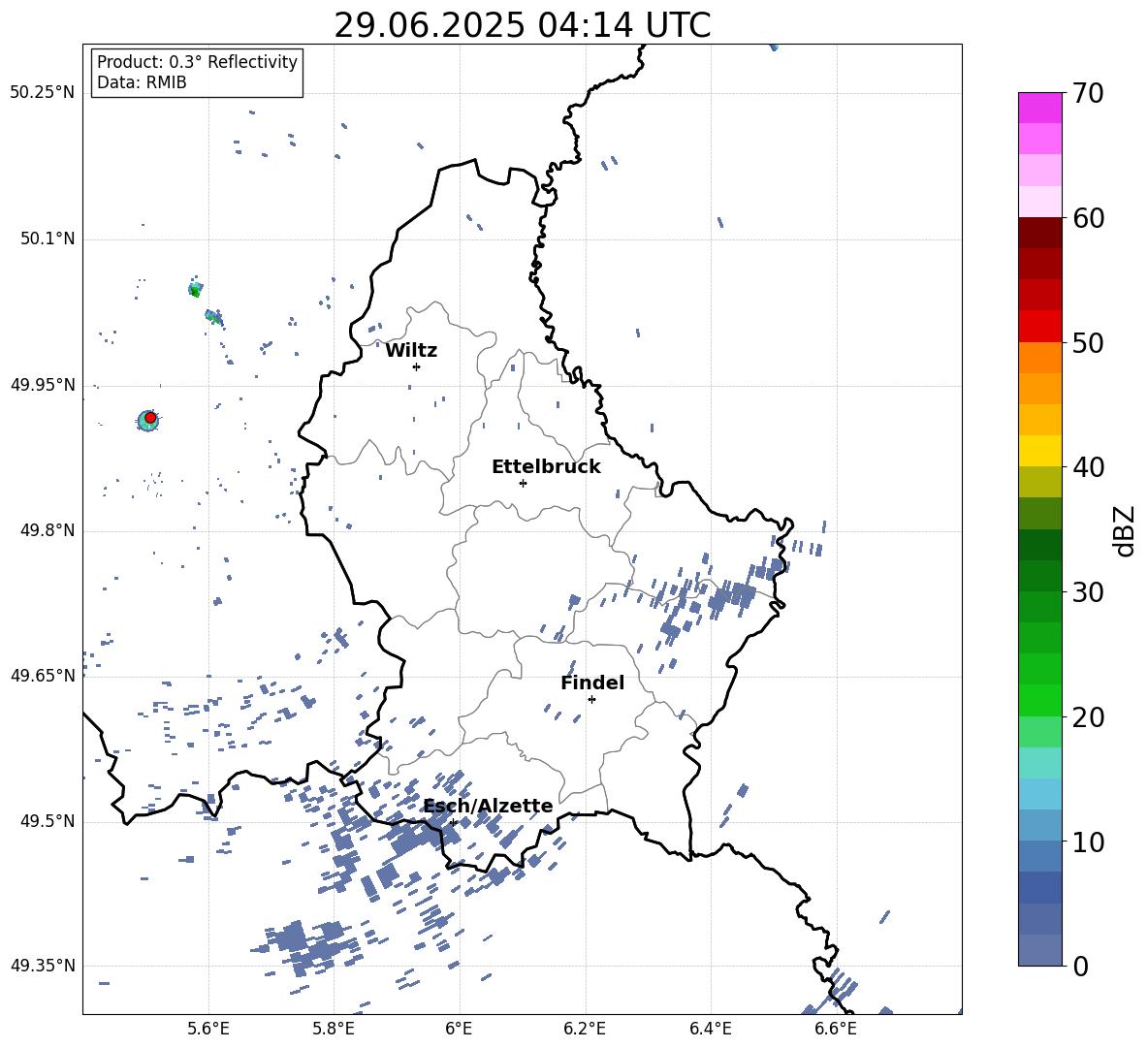Image resolution: width=1148 pixels, height=1048 pixels.
Task: Click the colorbar label 70
Action: 1088,93
